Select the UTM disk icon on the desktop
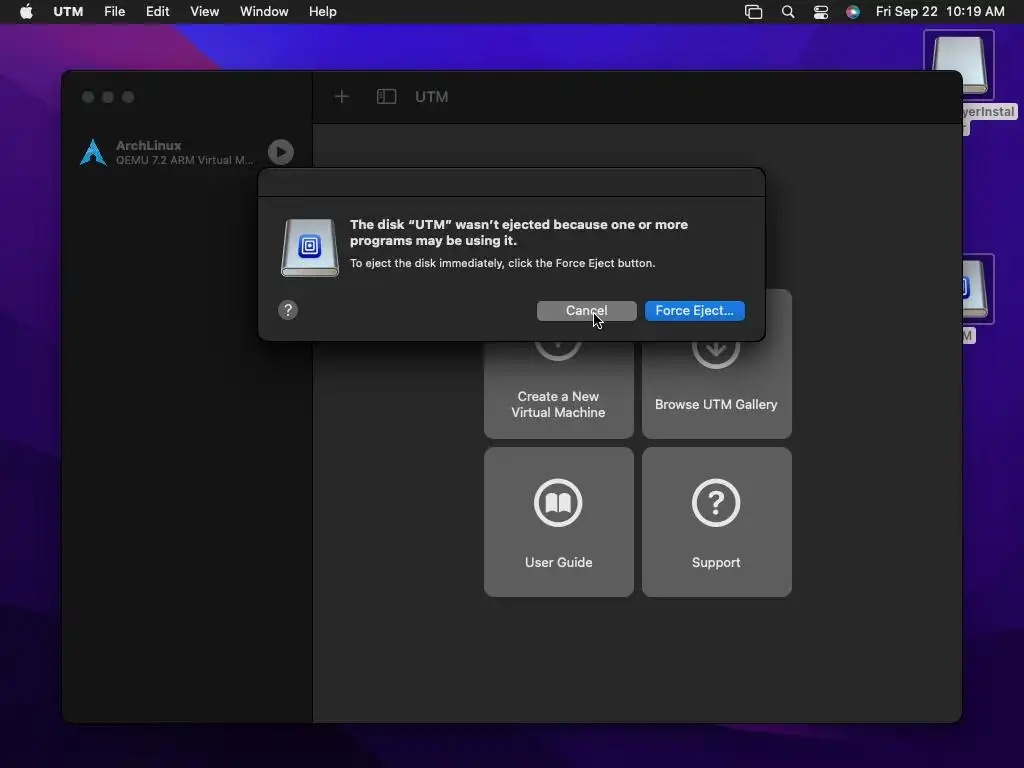 point(977,289)
